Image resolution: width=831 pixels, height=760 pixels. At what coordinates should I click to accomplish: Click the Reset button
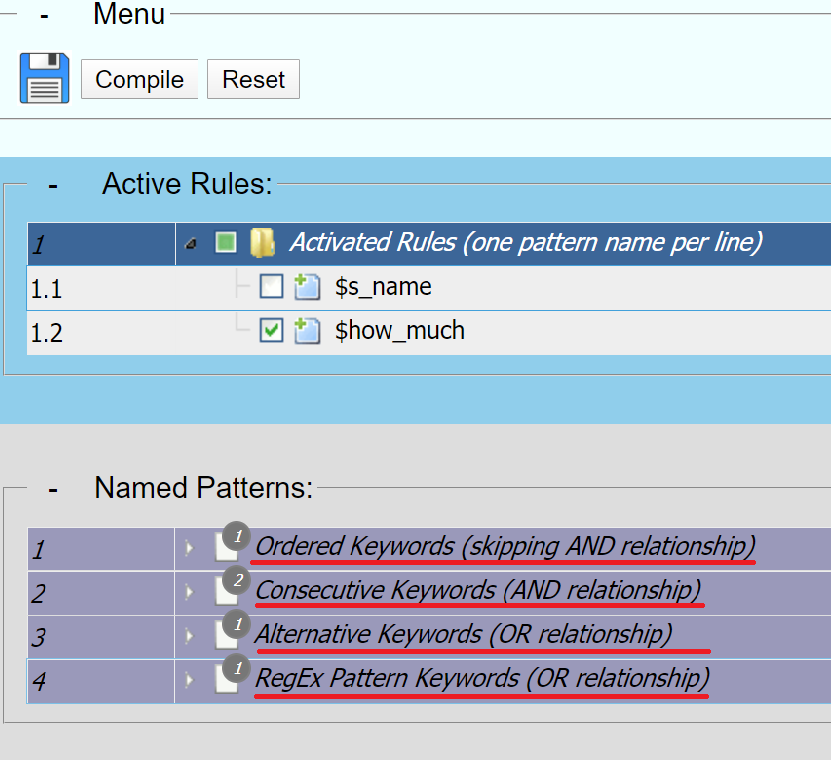pyautogui.click(x=253, y=79)
